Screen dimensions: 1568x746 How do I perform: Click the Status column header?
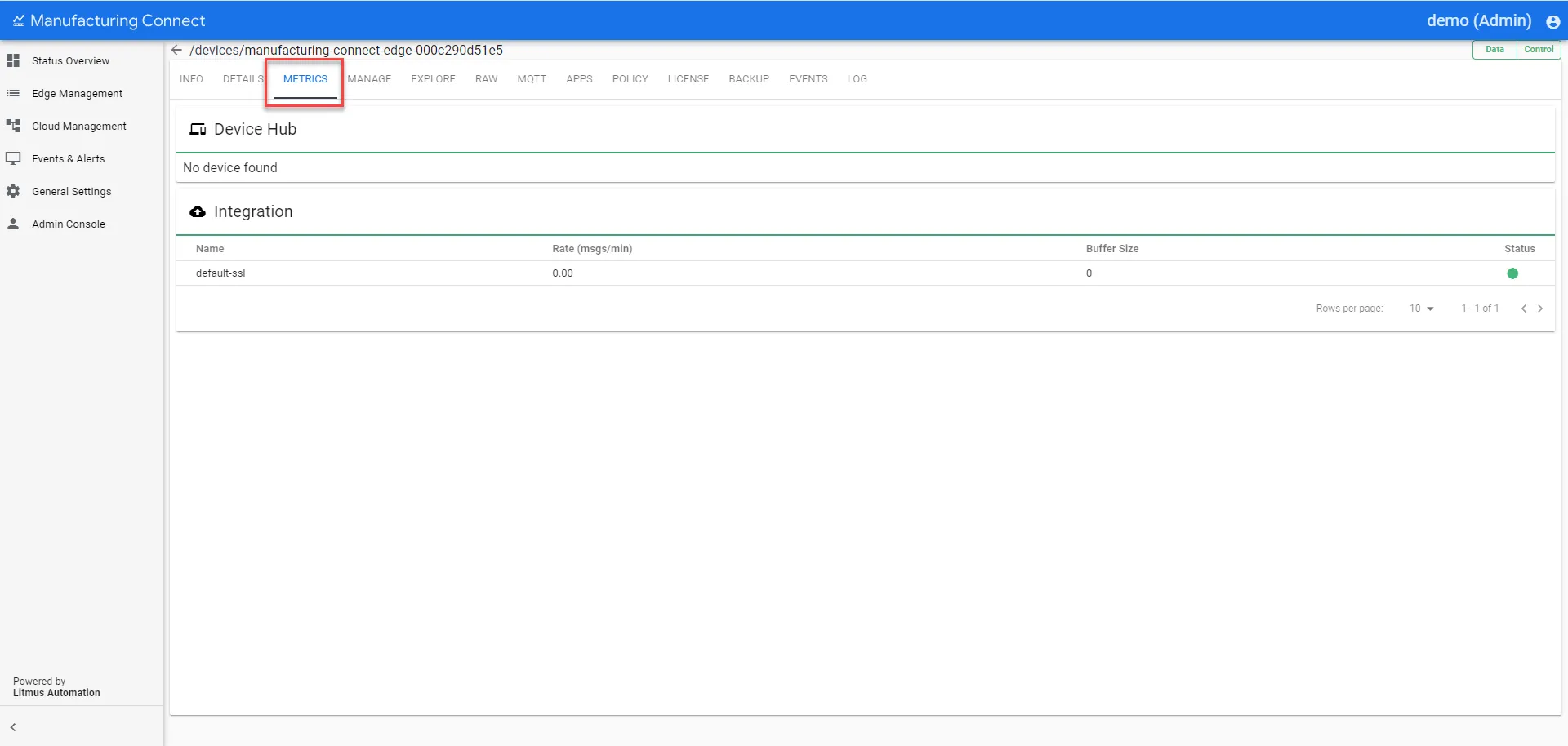click(x=1520, y=249)
